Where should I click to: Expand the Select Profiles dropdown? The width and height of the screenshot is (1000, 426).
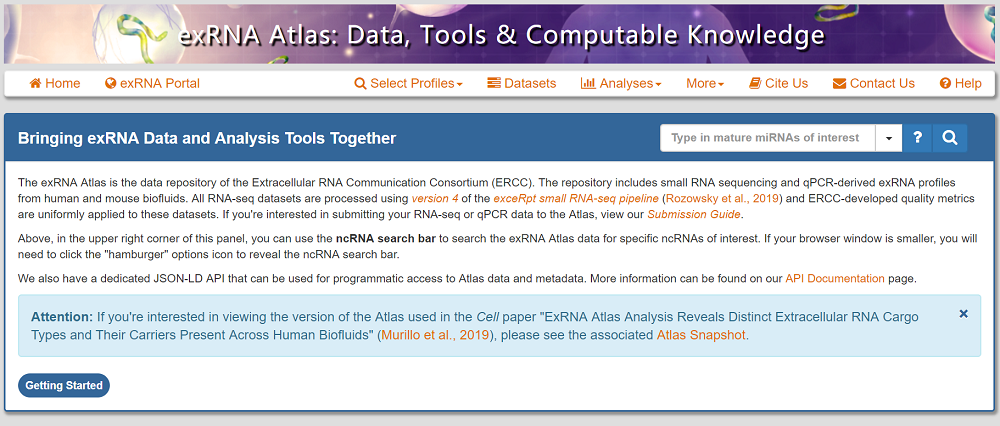click(x=408, y=84)
